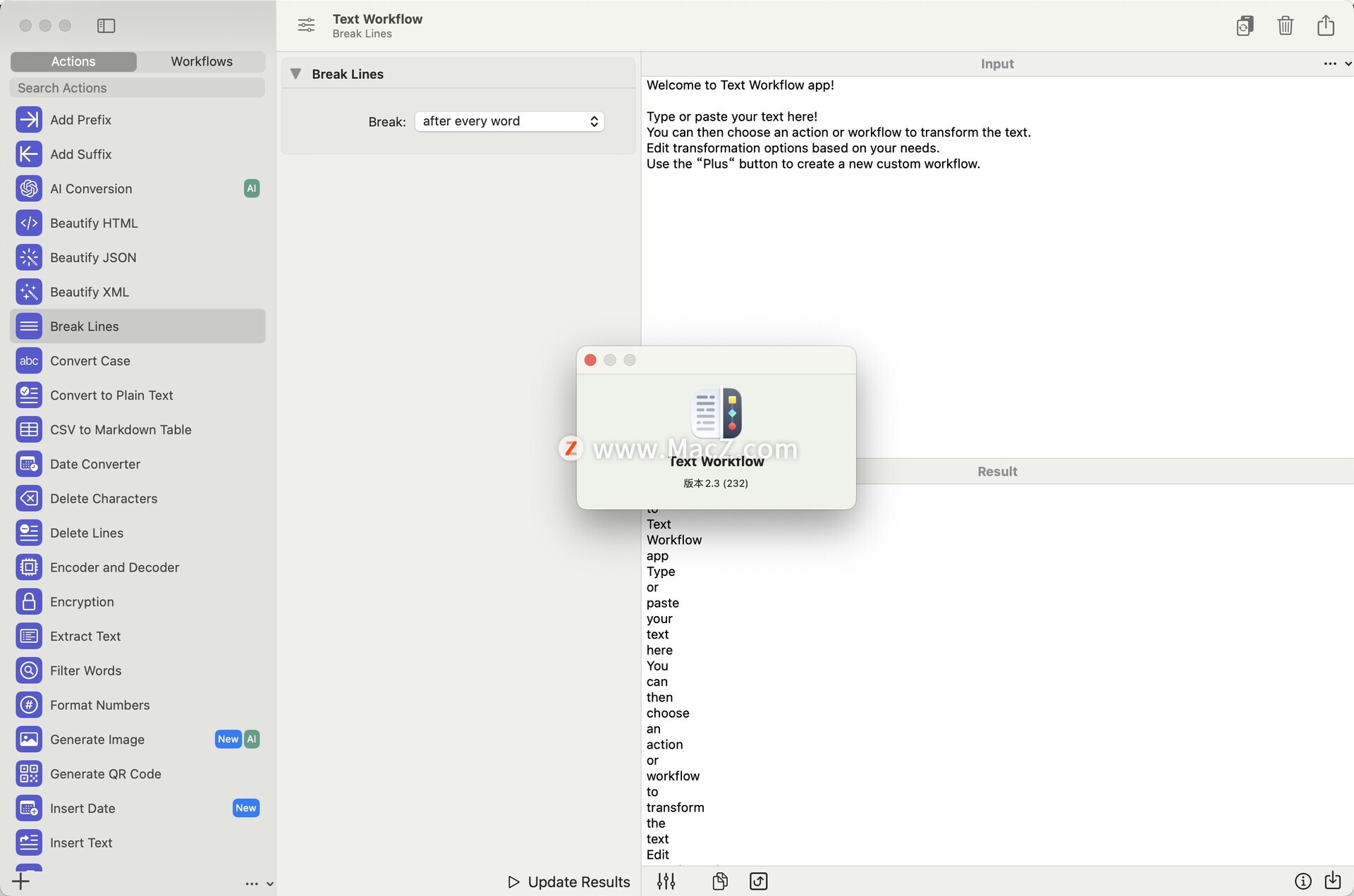The image size is (1354, 896).
Task: Click the Add Suffix action icon
Action: click(29, 154)
